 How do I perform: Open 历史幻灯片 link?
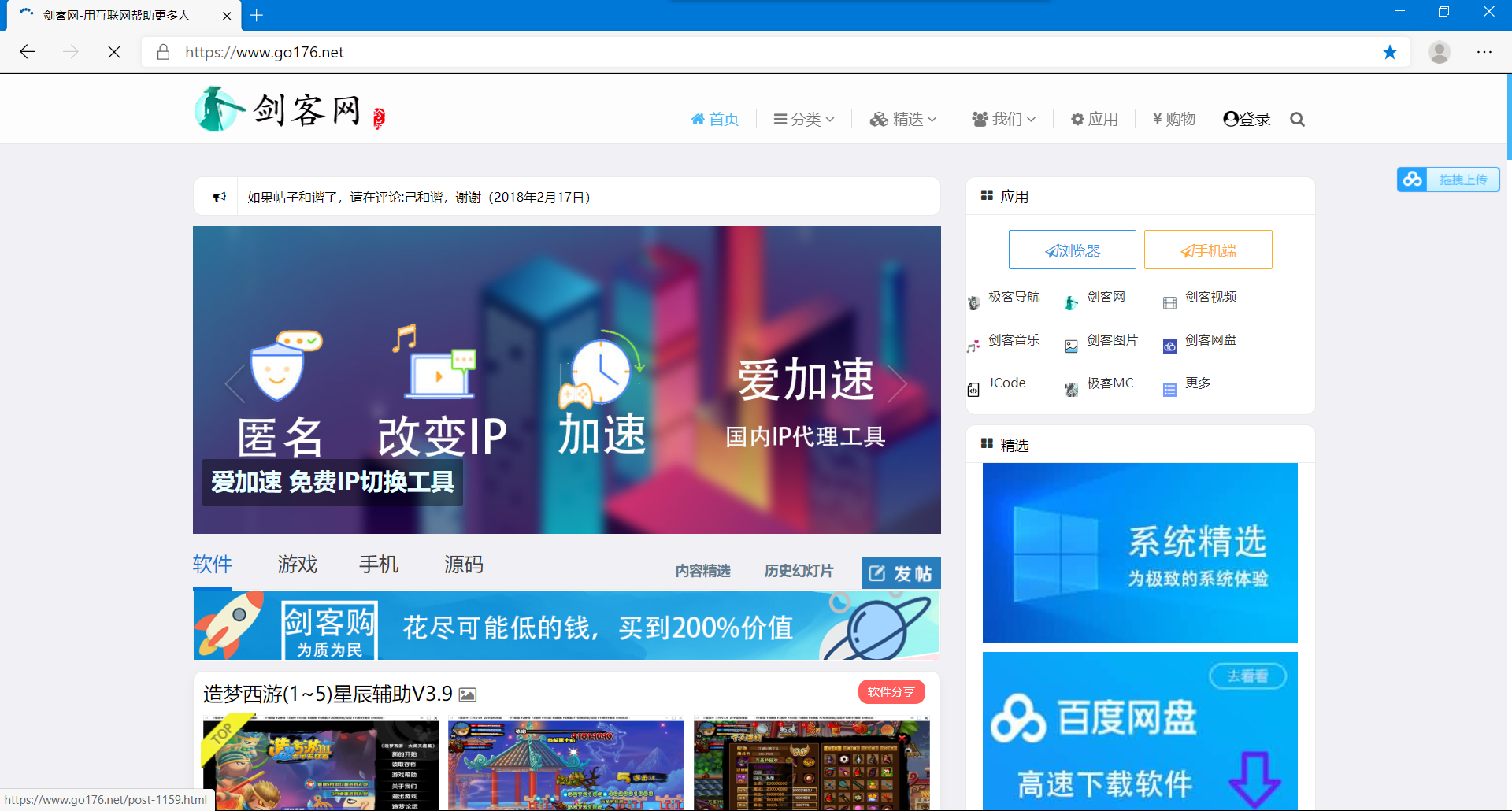tap(799, 571)
